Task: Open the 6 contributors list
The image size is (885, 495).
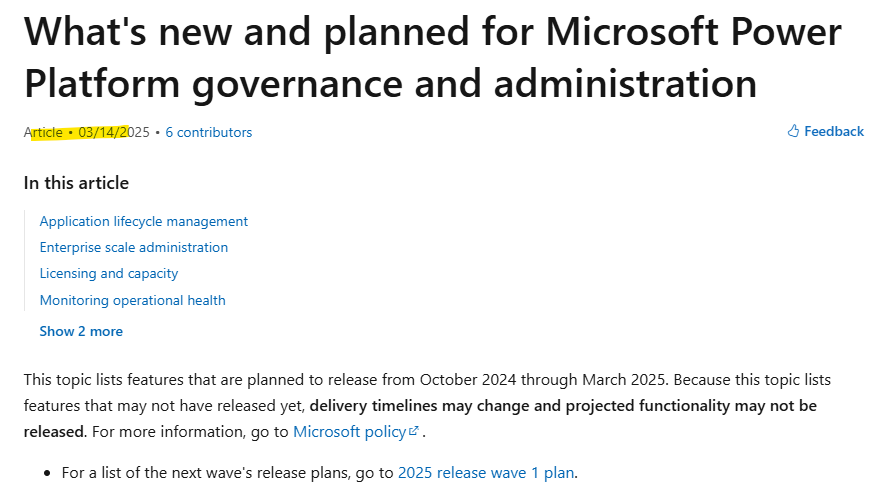Action: pyautogui.click(x=209, y=133)
